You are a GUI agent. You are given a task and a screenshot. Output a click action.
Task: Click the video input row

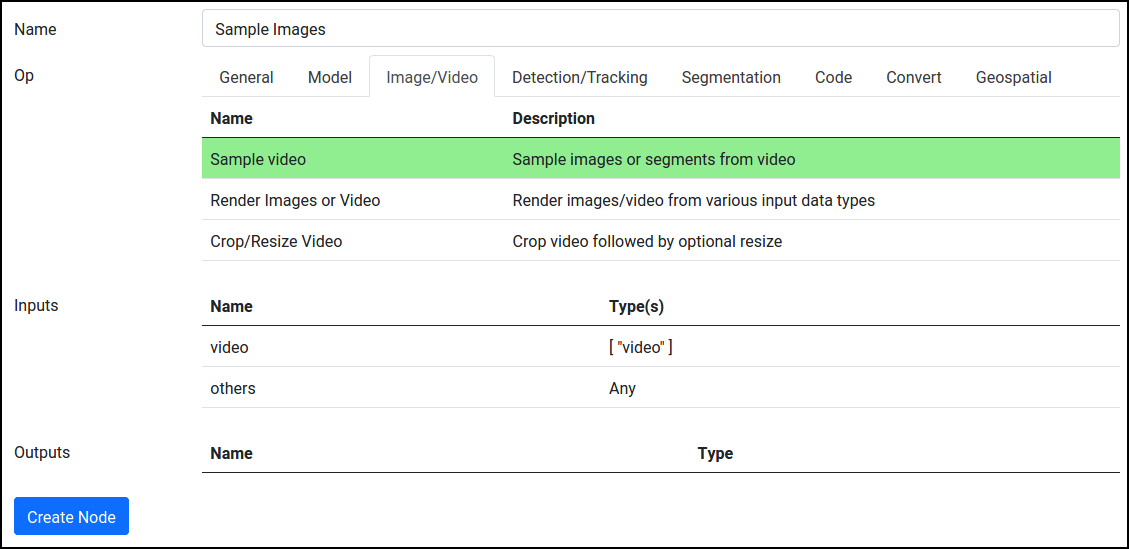(x=661, y=347)
